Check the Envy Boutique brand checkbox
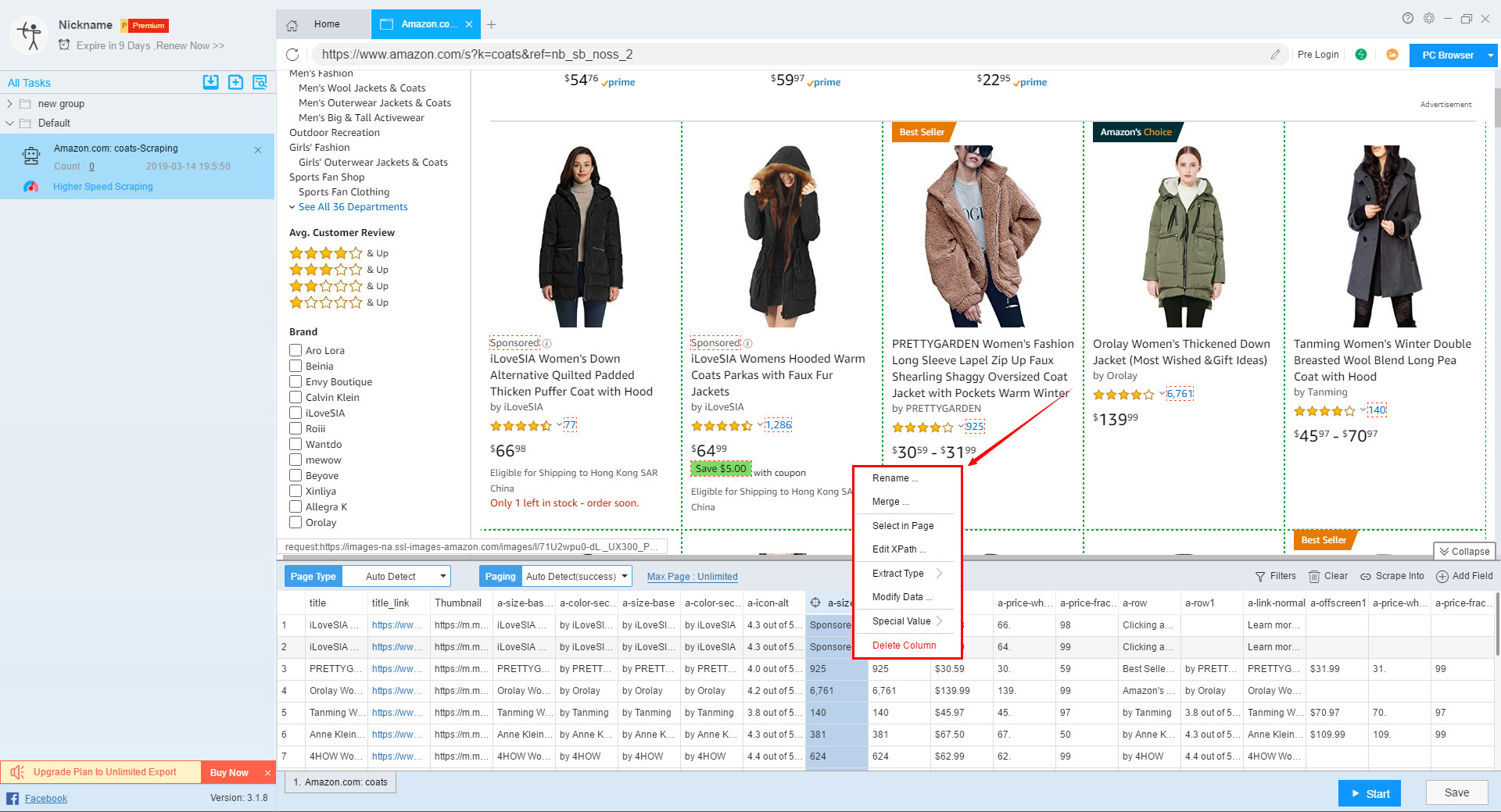Screen dimensions: 1501x812 [x=296, y=381]
